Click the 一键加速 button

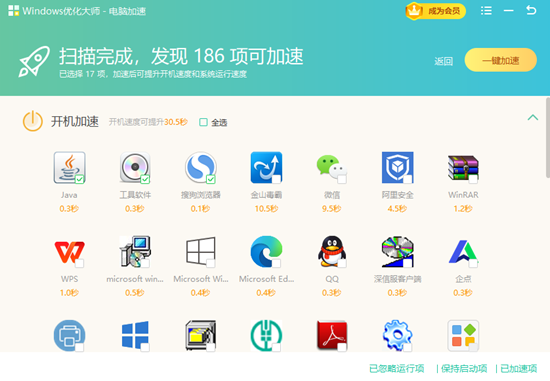click(x=501, y=60)
